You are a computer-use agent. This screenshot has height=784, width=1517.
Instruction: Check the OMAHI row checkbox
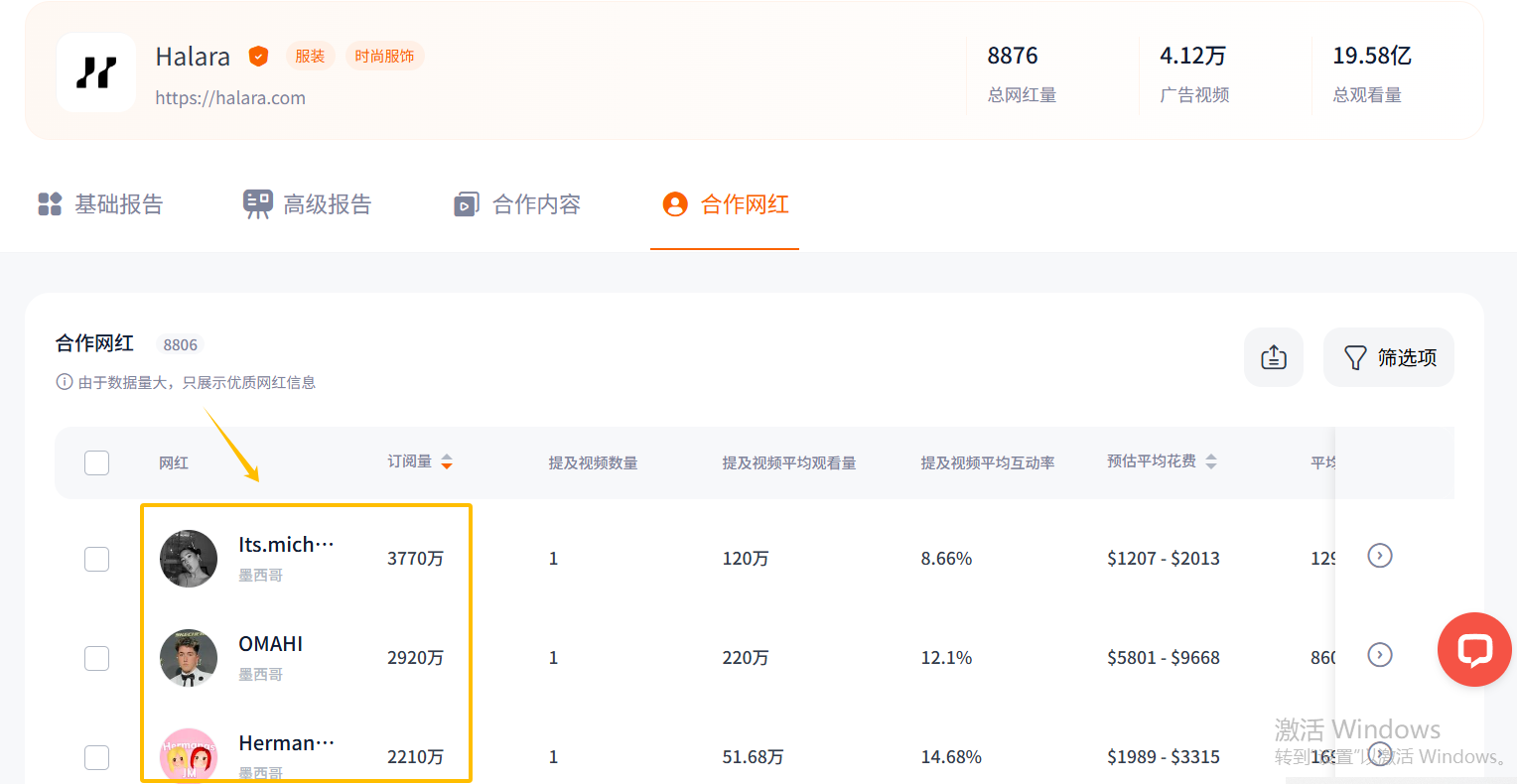(96, 658)
